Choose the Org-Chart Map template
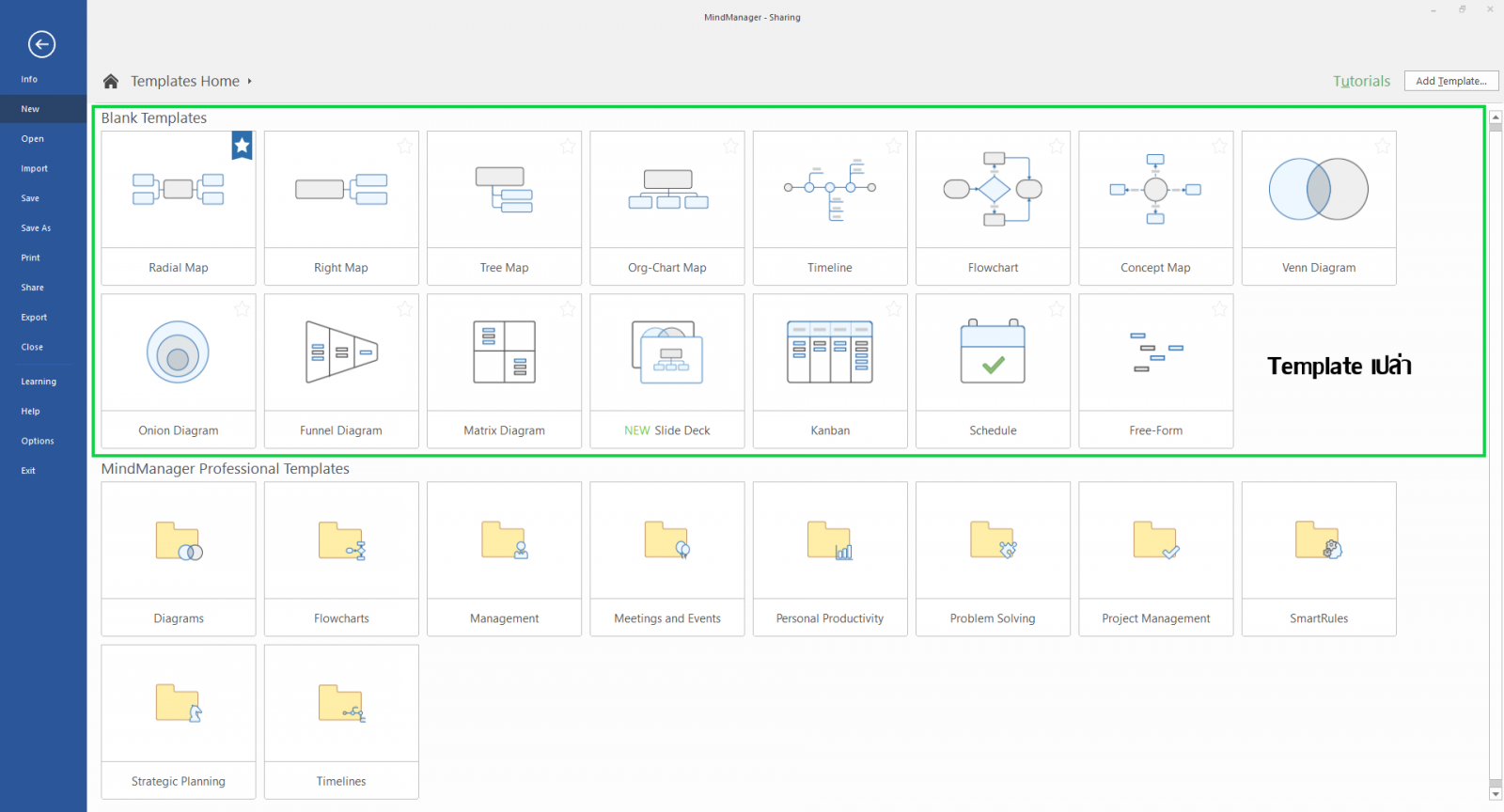Image resolution: width=1504 pixels, height=812 pixels. (x=667, y=208)
